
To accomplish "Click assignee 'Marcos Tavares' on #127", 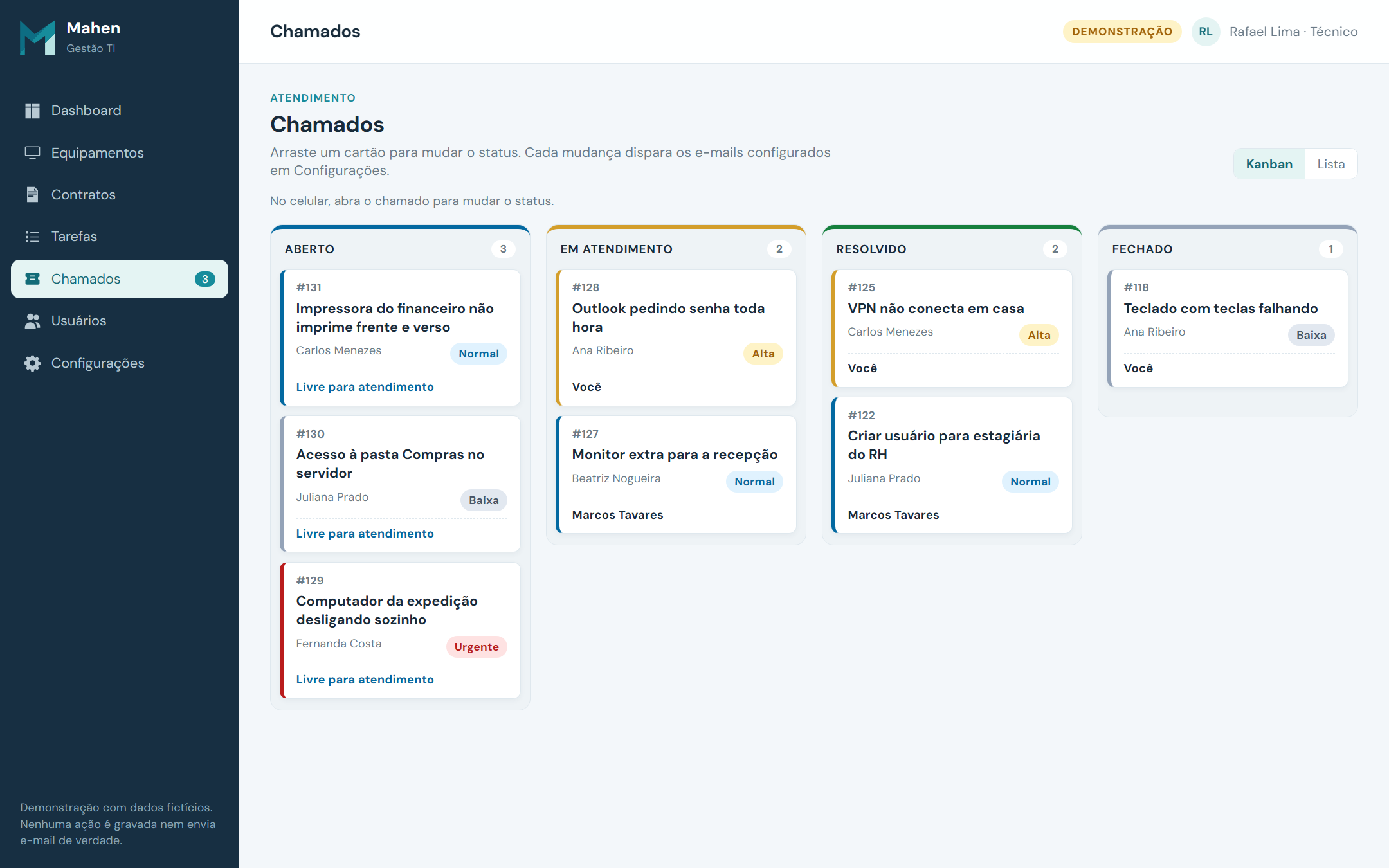I will (617, 515).
